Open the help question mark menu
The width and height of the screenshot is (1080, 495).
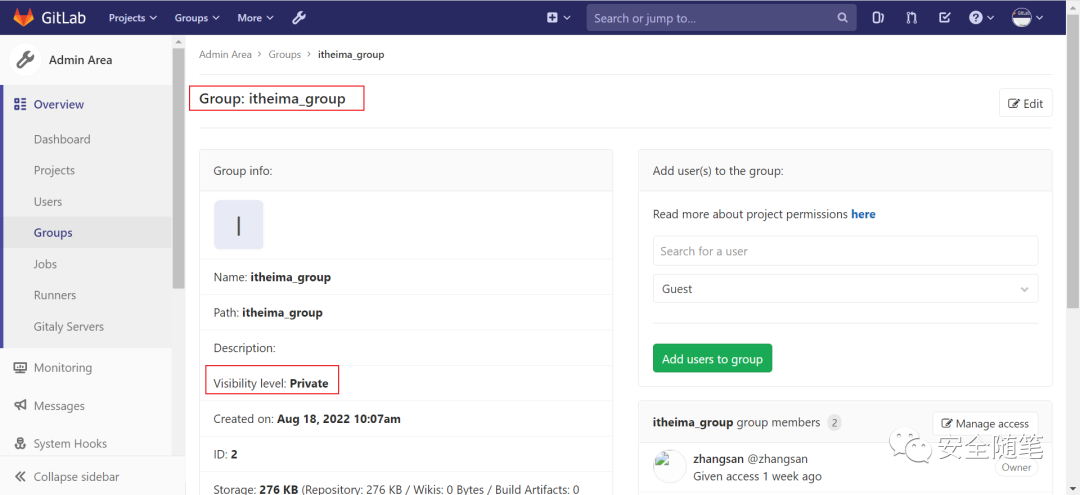[x=982, y=18]
